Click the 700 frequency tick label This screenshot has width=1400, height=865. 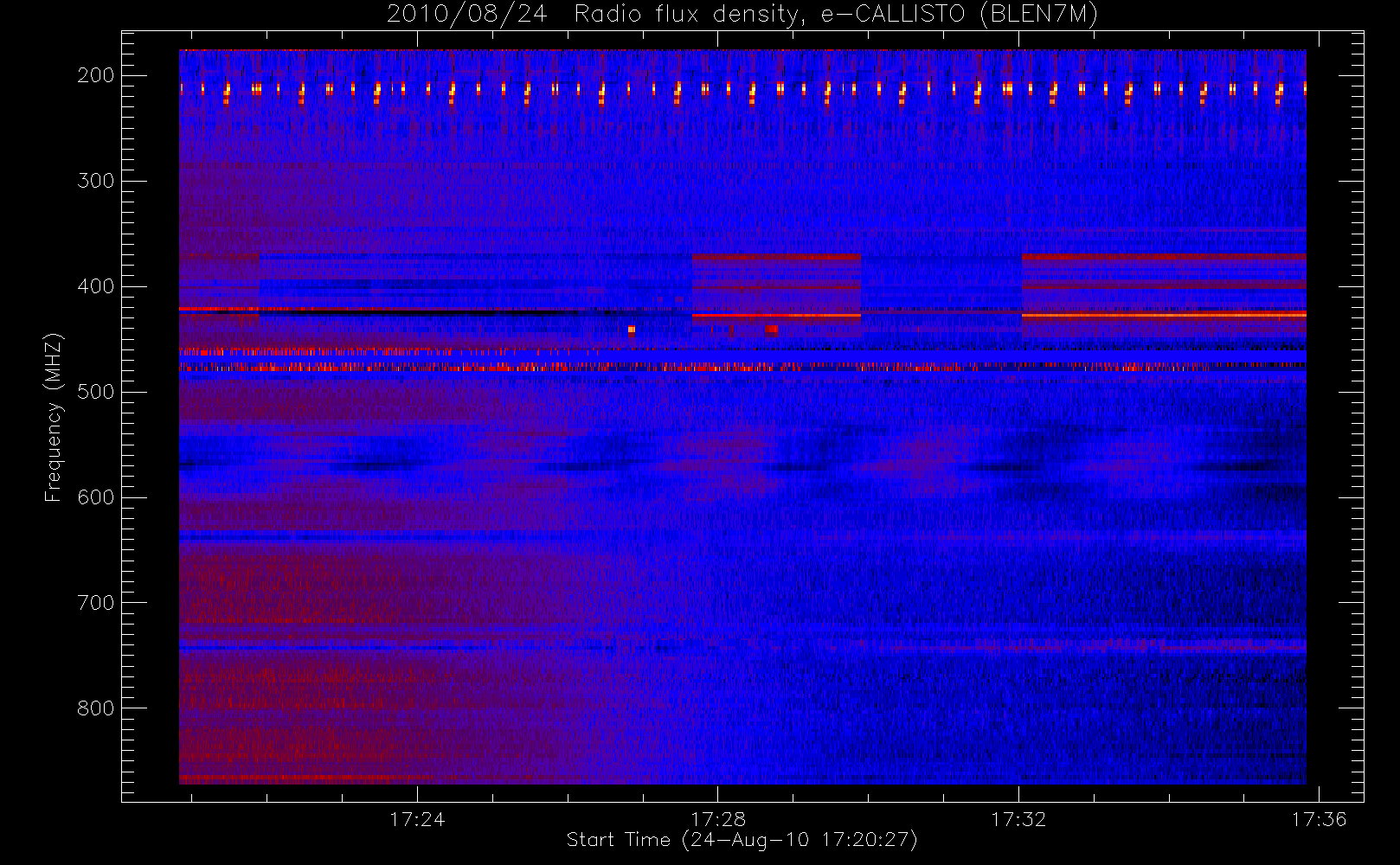point(96,603)
